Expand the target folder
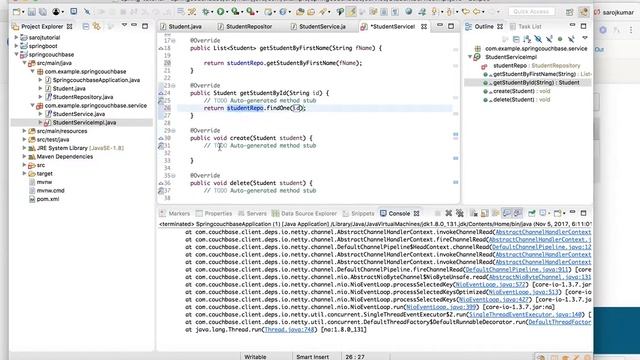This screenshot has width=640, height=360. click(x=24, y=173)
